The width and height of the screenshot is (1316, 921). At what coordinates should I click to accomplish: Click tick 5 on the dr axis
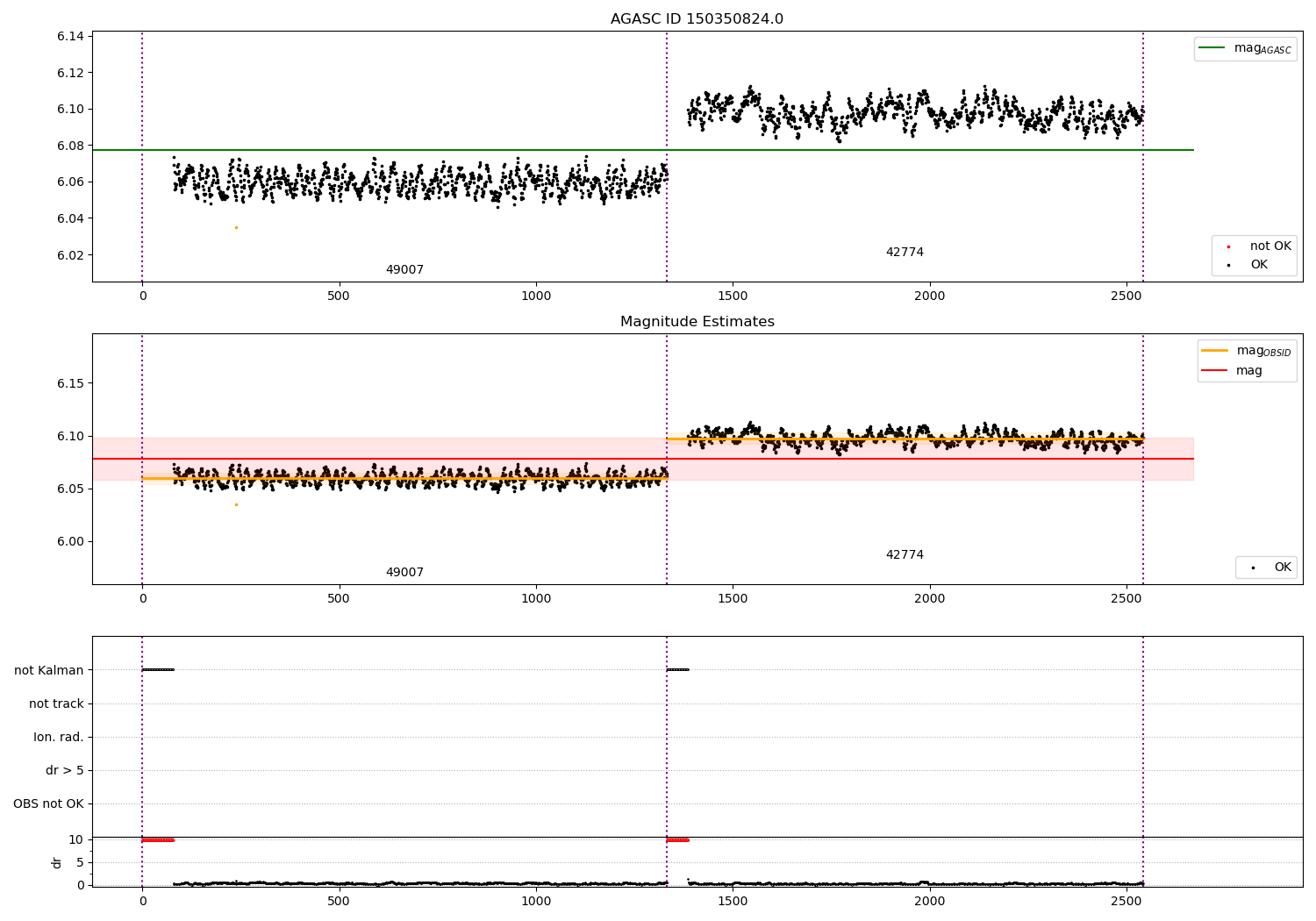point(81,862)
